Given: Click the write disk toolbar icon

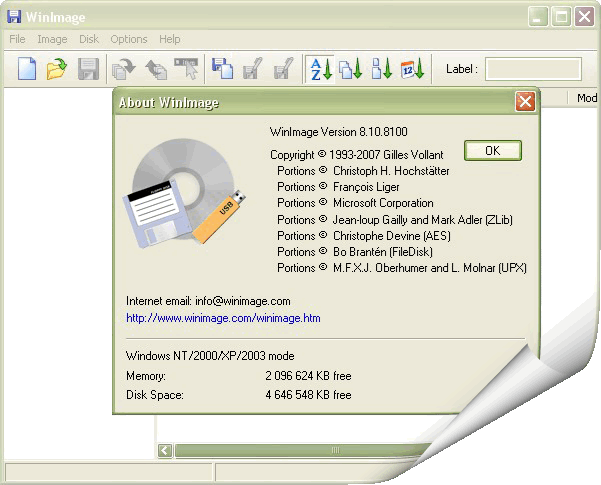Looking at the screenshot, I should 156,70.
